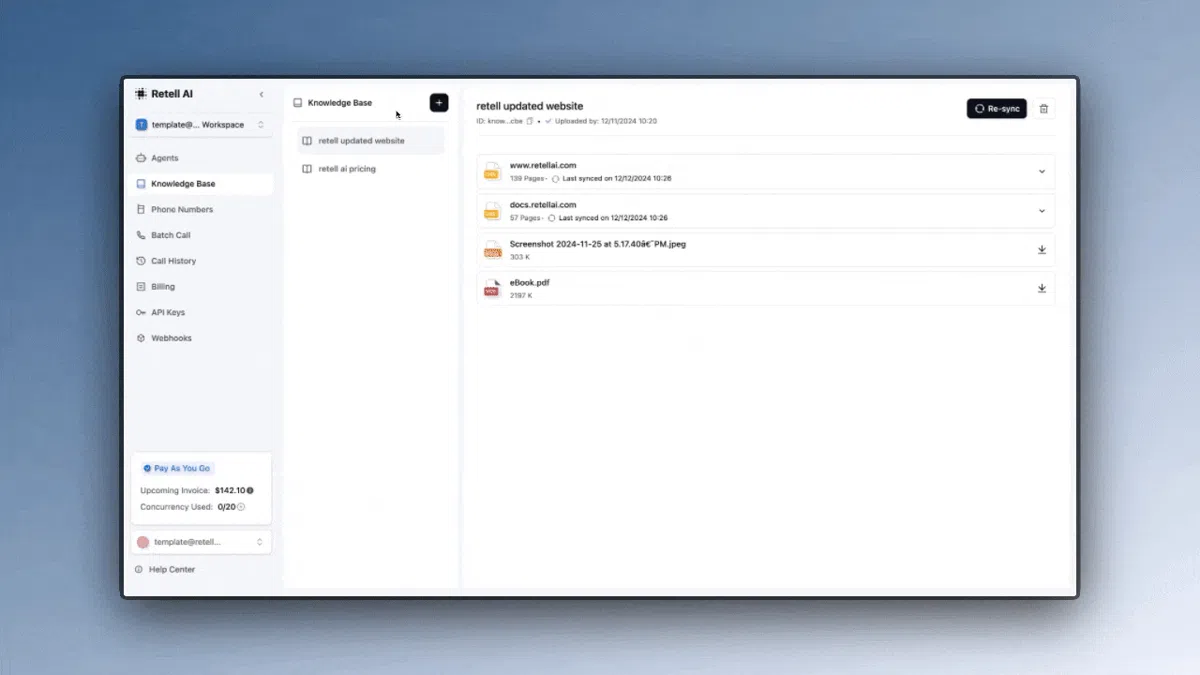This screenshot has width=1200, height=675.
Task: Click the www.retellai.com title text
Action: click(543, 165)
